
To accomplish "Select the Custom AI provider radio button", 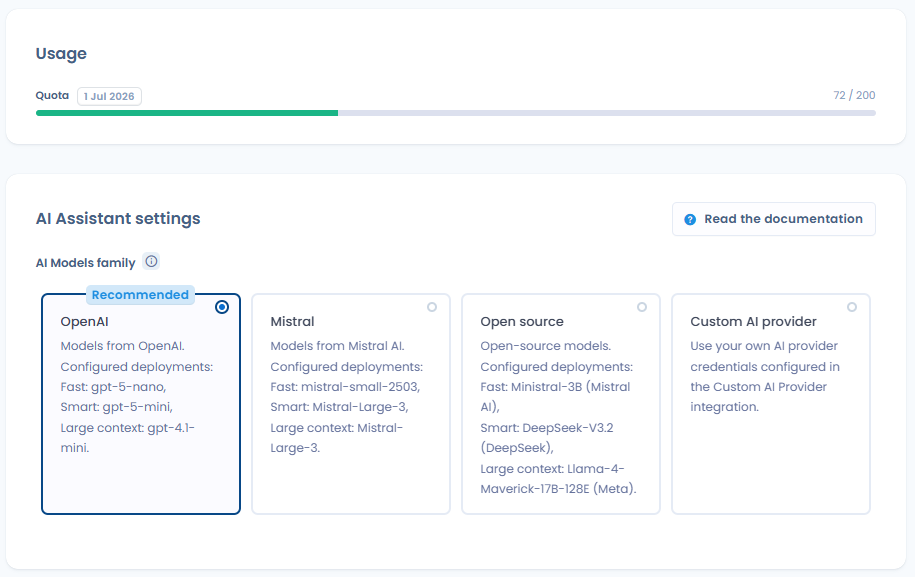I will pos(852,307).
